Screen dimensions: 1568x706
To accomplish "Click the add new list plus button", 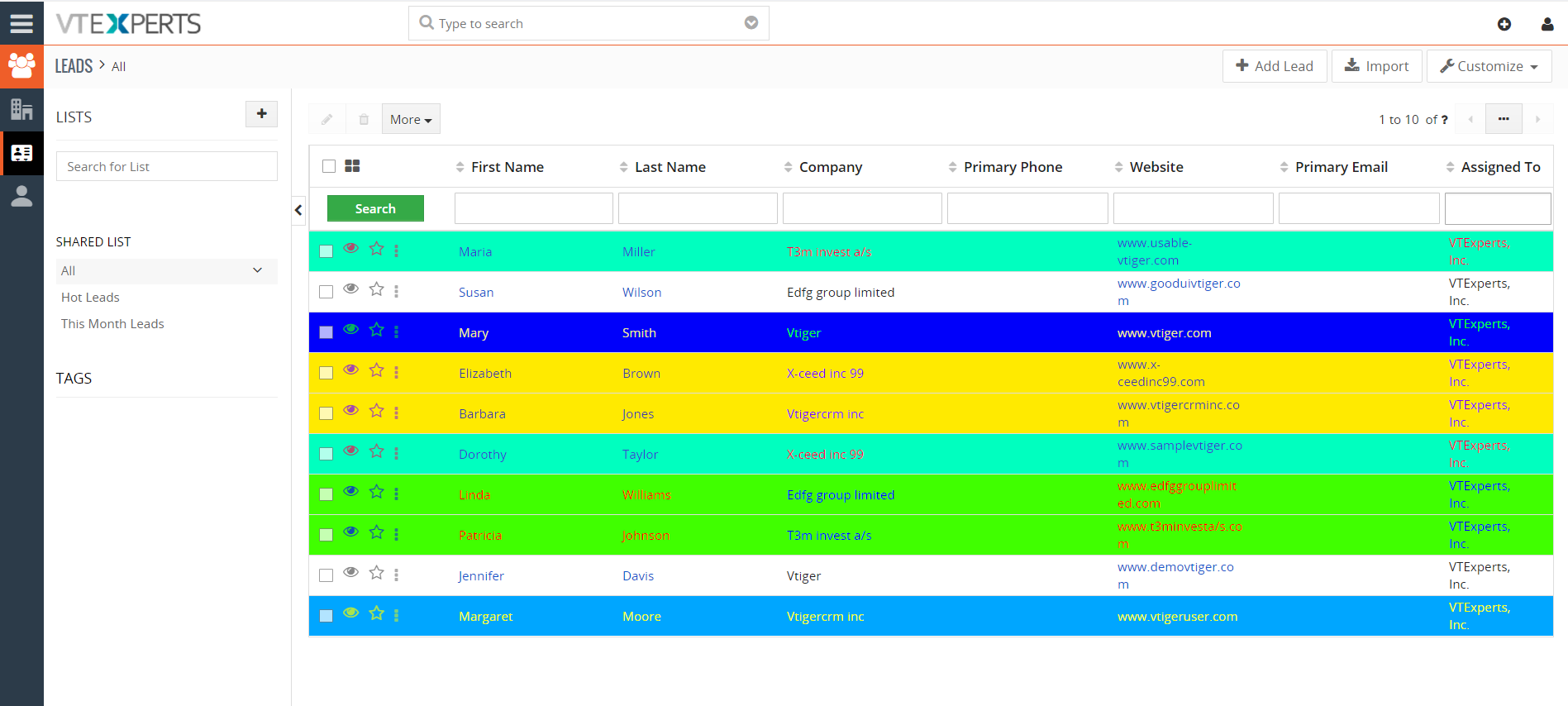I will pos(261,114).
